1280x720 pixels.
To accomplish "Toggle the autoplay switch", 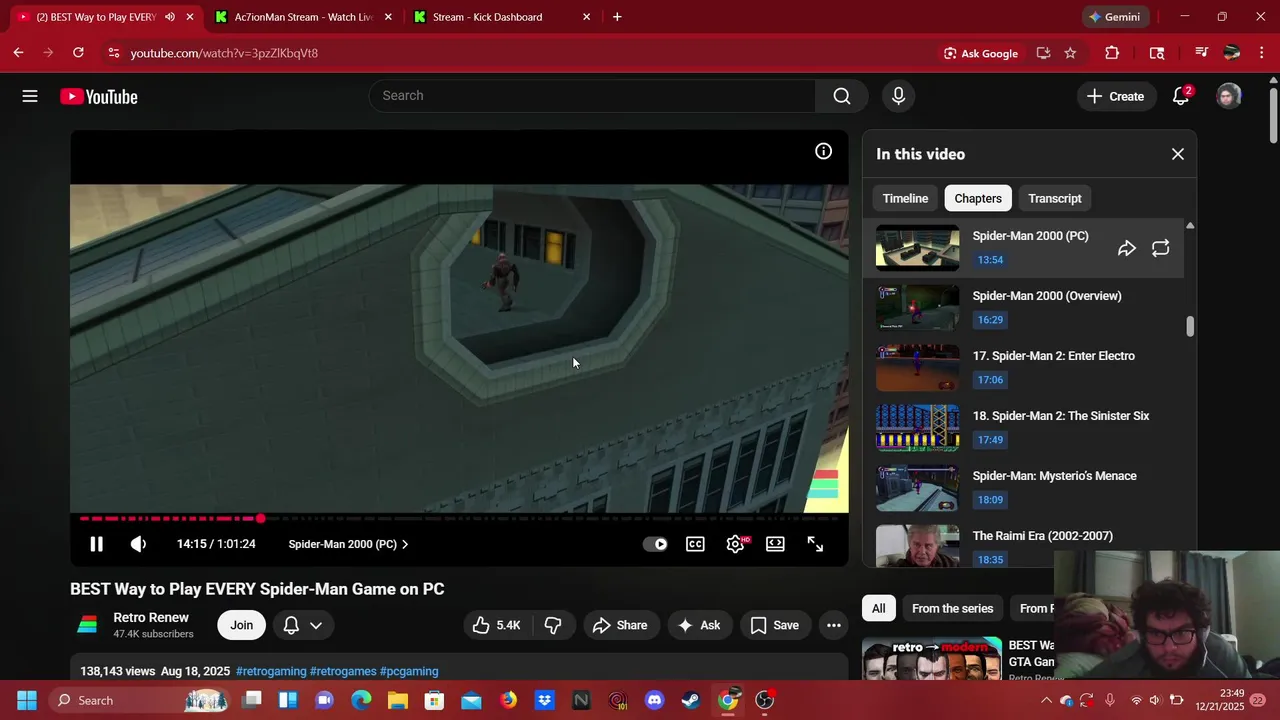I will pyautogui.click(x=655, y=544).
